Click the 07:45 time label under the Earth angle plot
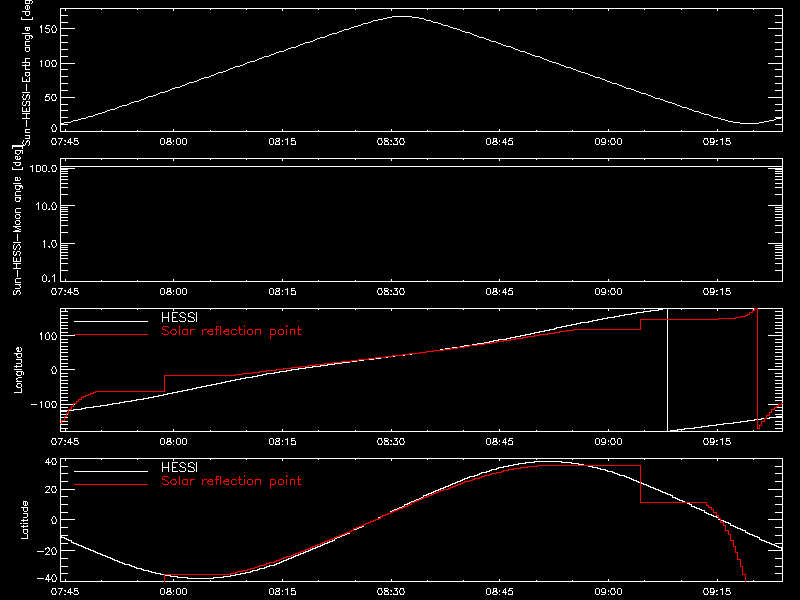This screenshot has width=800, height=600. tap(65, 142)
